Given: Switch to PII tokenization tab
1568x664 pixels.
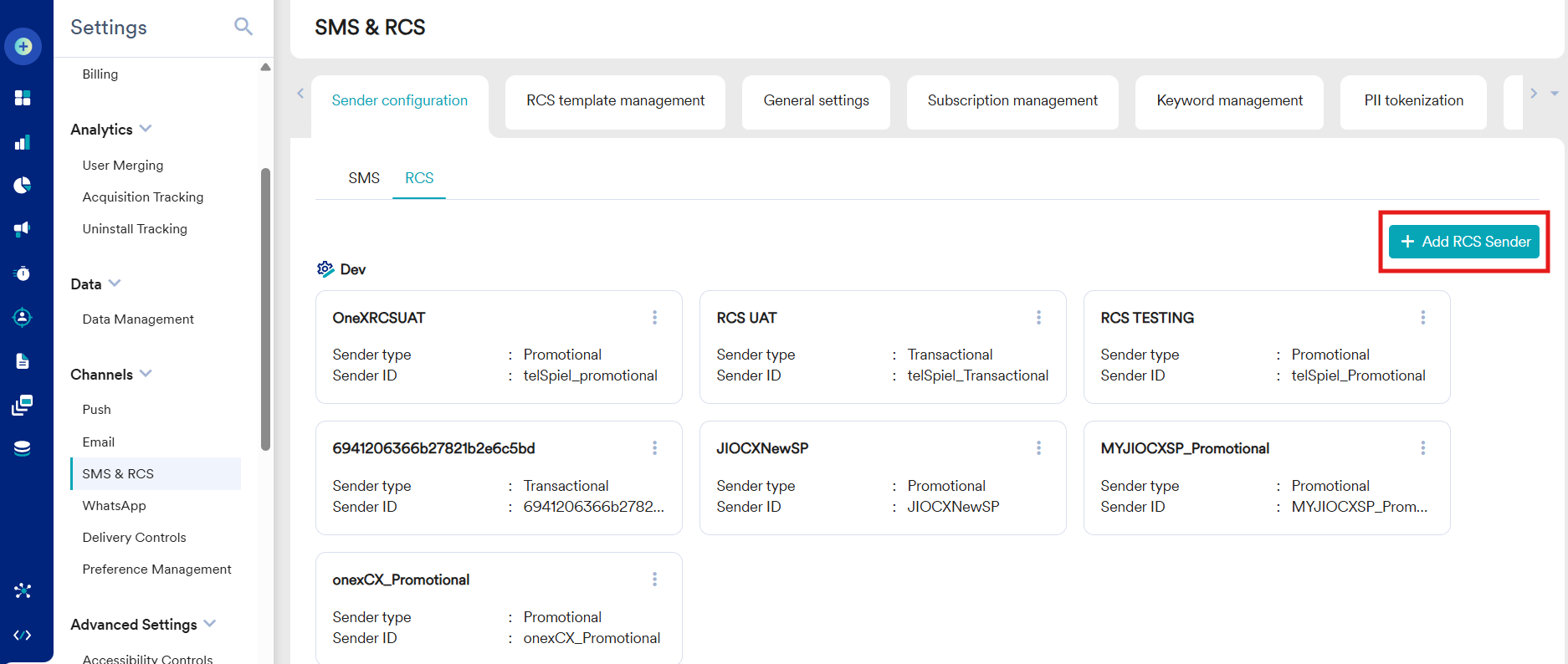Looking at the screenshot, I should (1413, 102).
